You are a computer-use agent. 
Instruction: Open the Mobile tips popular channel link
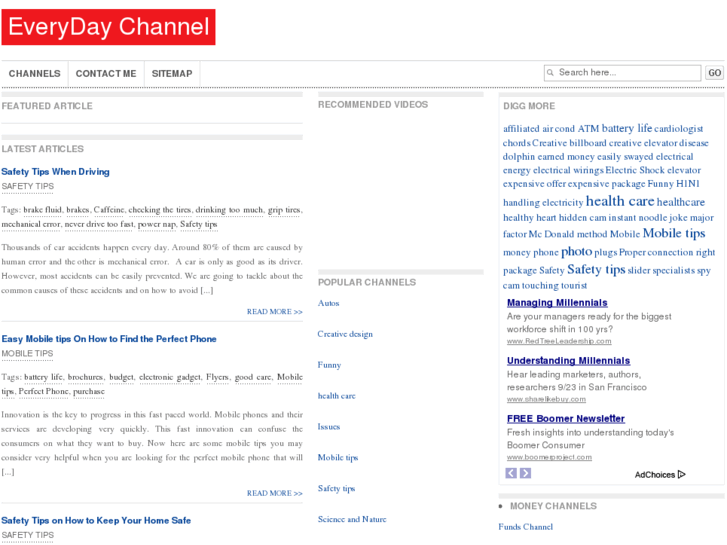(338, 458)
